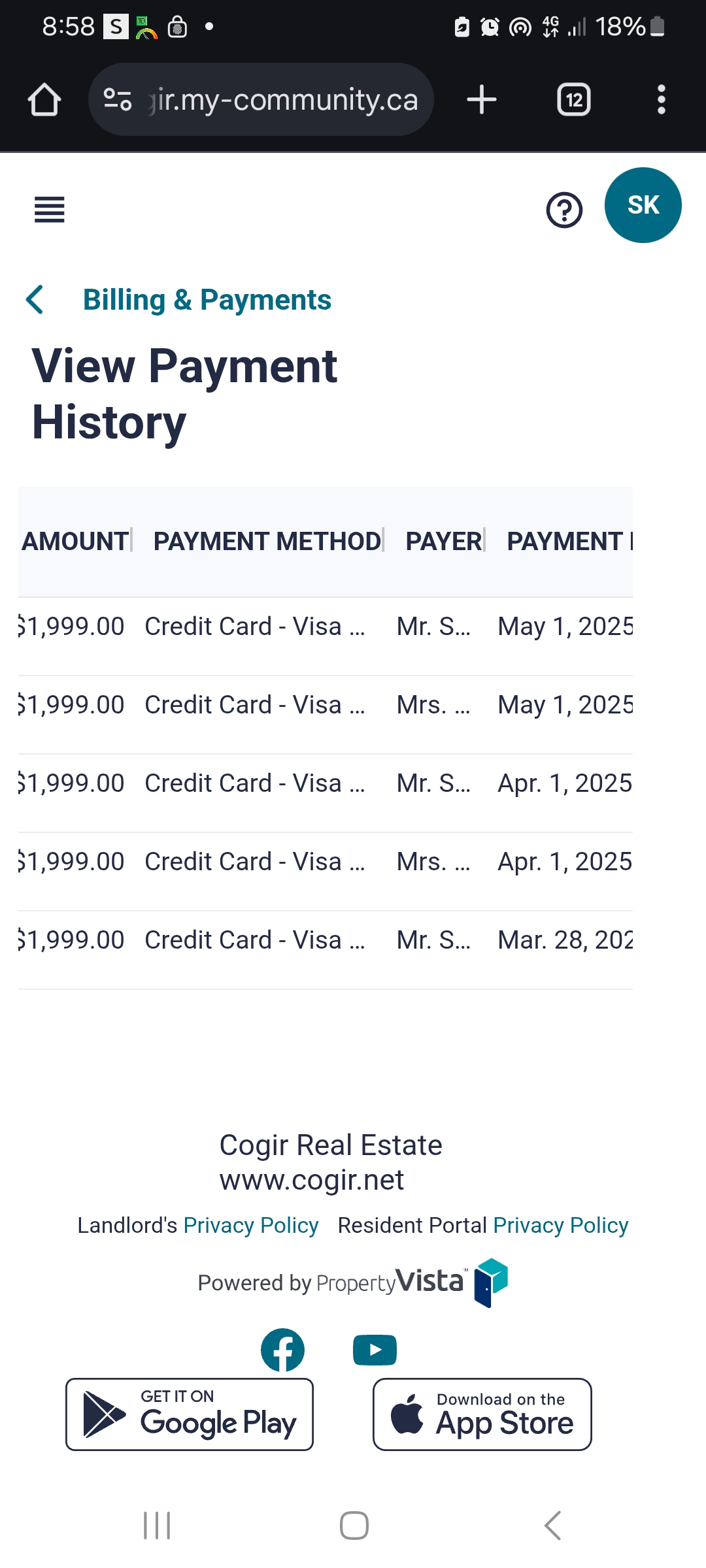Click the help question mark icon
706x1568 pixels.
coord(563,210)
